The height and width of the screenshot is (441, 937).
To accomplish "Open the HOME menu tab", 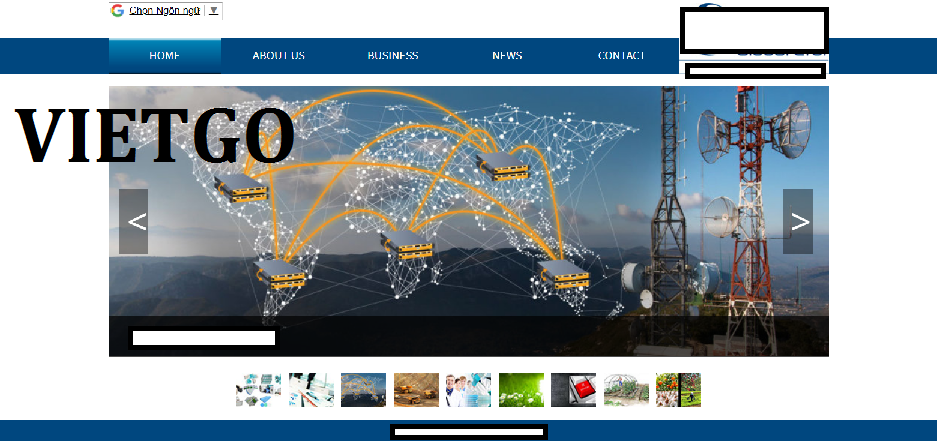I will pos(164,56).
